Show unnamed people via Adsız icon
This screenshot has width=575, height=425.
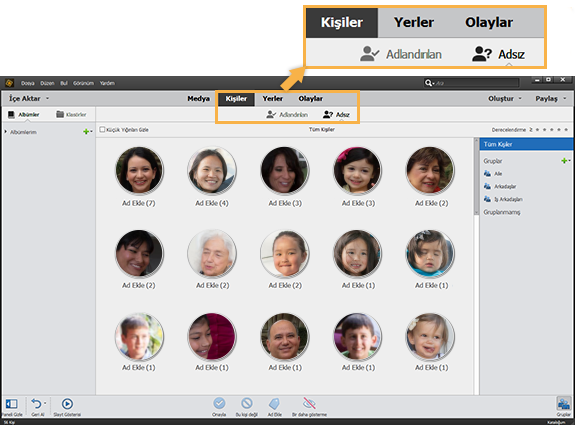(x=328, y=114)
